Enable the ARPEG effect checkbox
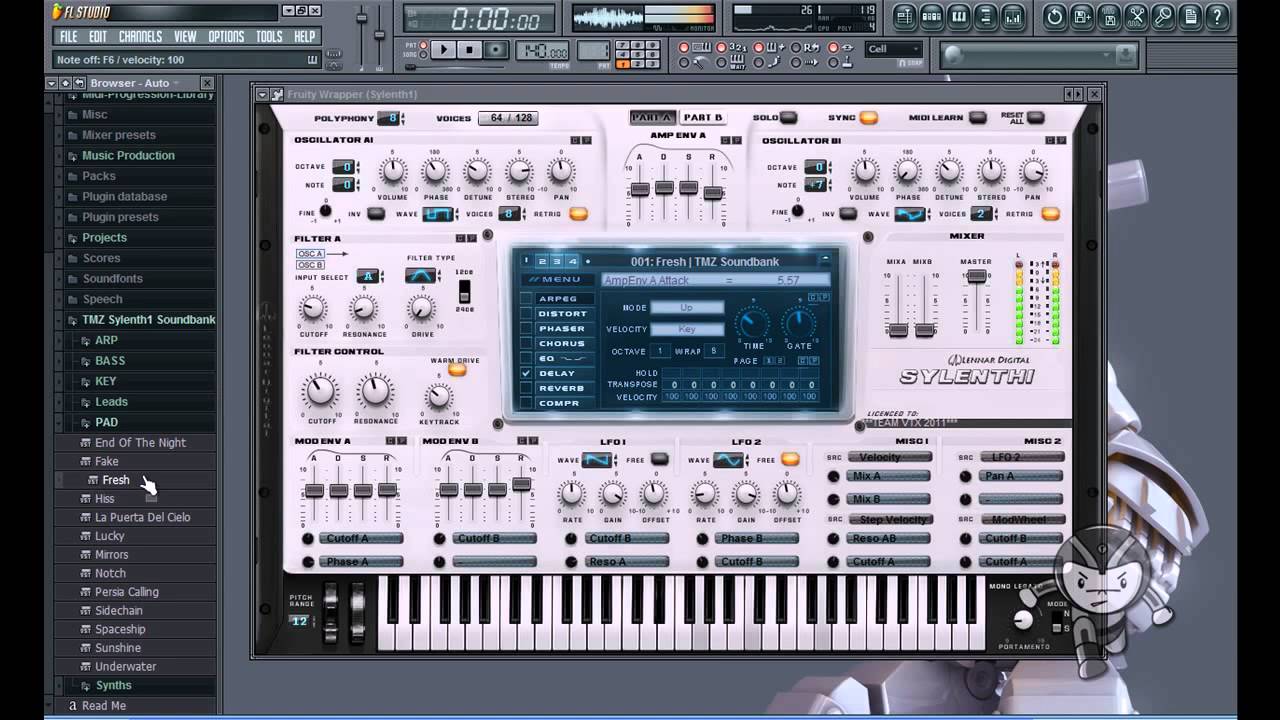 pos(526,298)
